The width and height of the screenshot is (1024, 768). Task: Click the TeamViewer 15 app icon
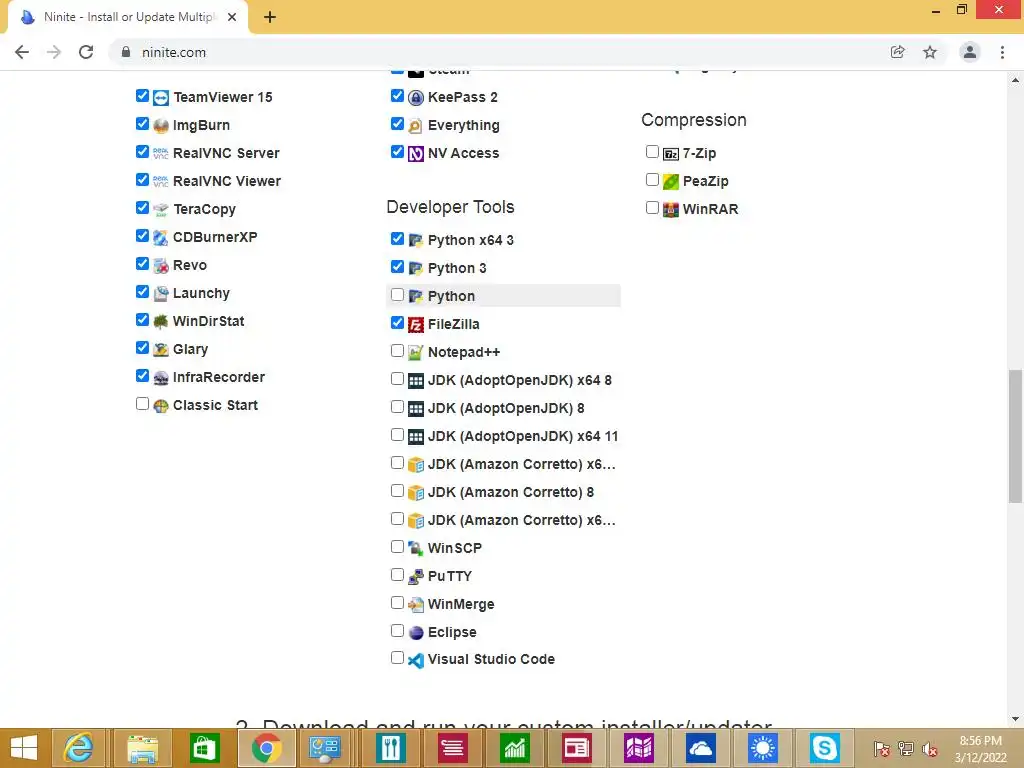(x=161, y=98)
